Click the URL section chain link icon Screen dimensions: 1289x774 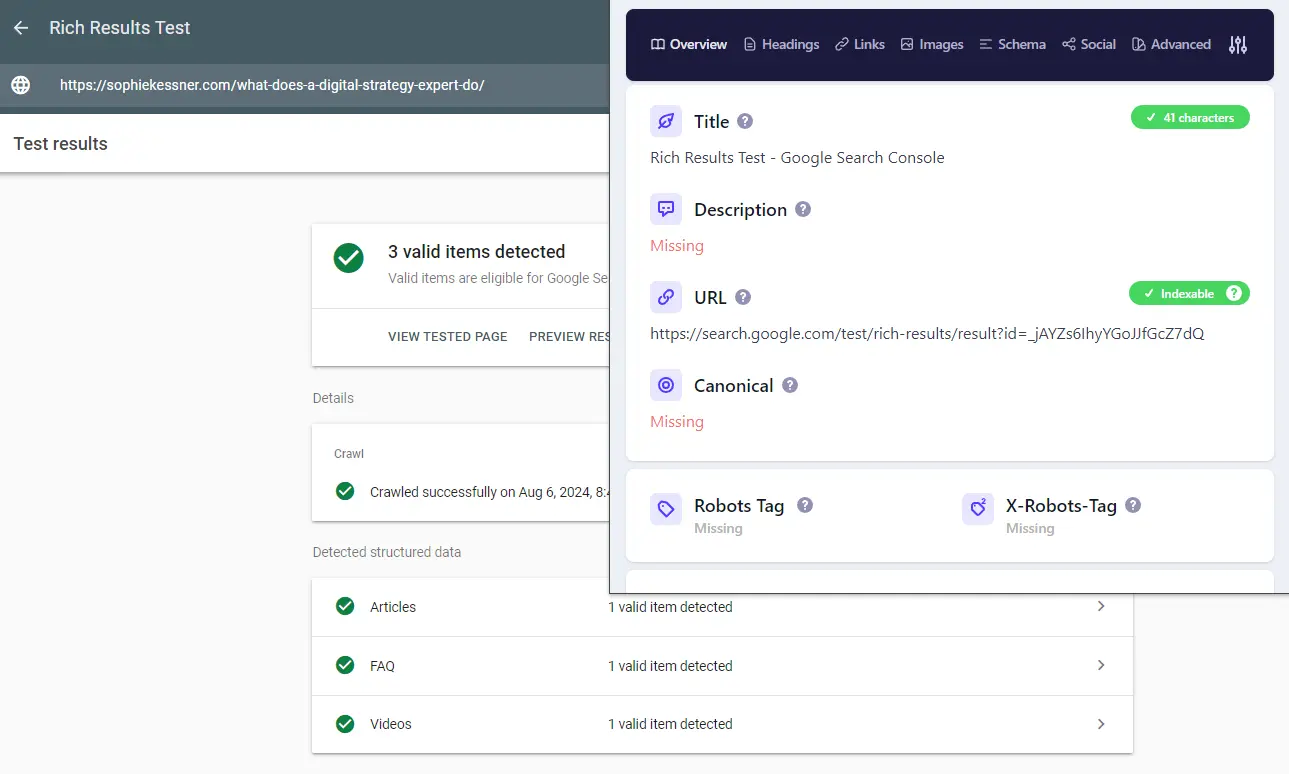[666, 298]
